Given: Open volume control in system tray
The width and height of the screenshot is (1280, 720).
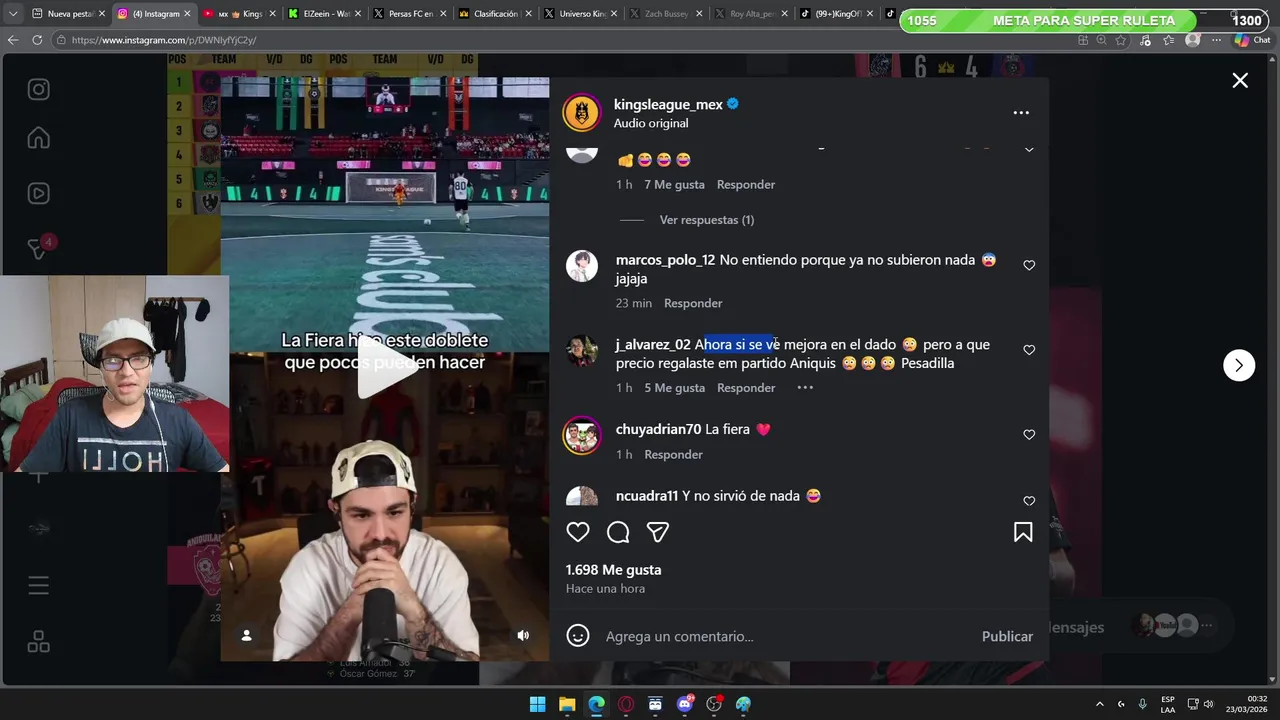Looking at the screenshot, I should tap(1209, 704).
